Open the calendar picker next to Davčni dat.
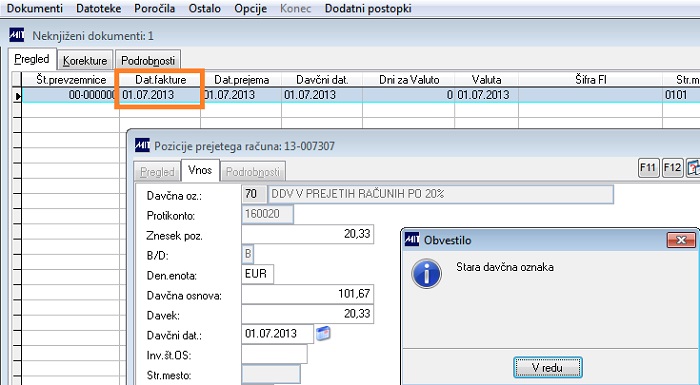700x385 pixels. (323, 333)
